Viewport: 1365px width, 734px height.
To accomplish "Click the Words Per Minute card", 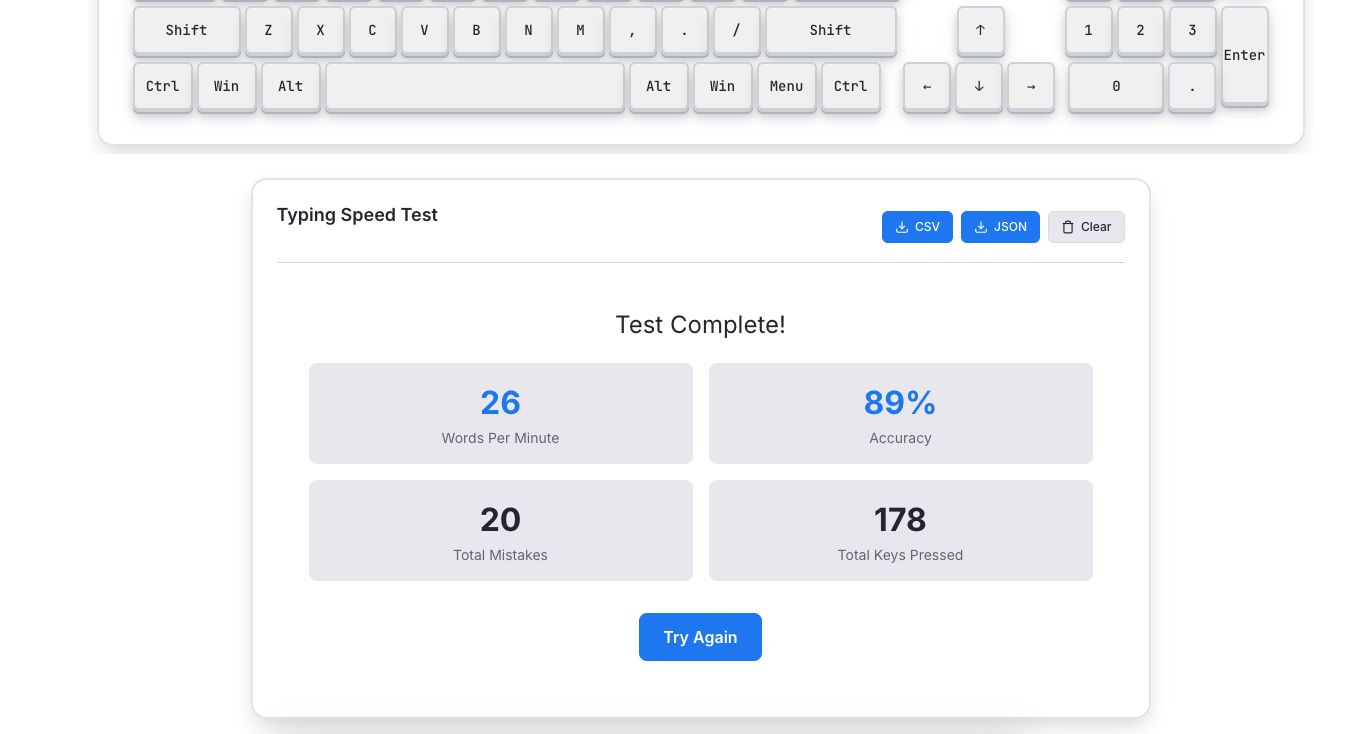I will [x=500, y=413].
